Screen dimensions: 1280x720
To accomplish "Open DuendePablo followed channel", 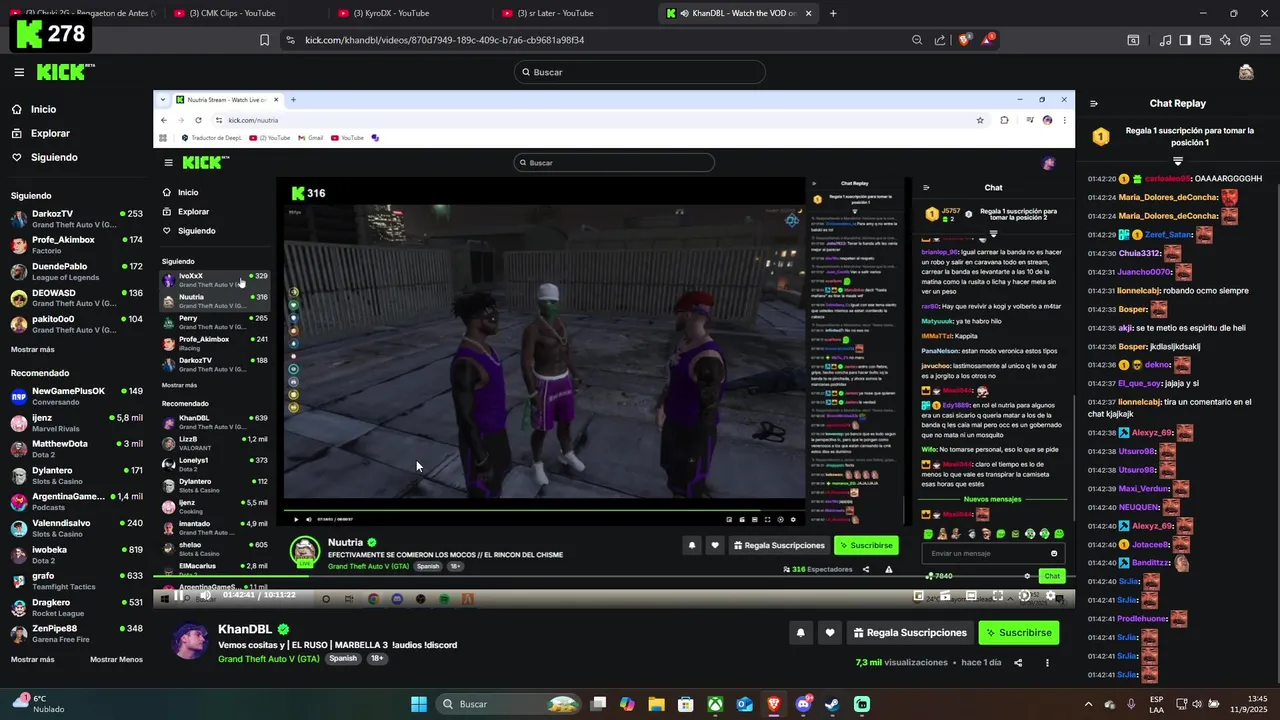I will [x=77, y=271].
